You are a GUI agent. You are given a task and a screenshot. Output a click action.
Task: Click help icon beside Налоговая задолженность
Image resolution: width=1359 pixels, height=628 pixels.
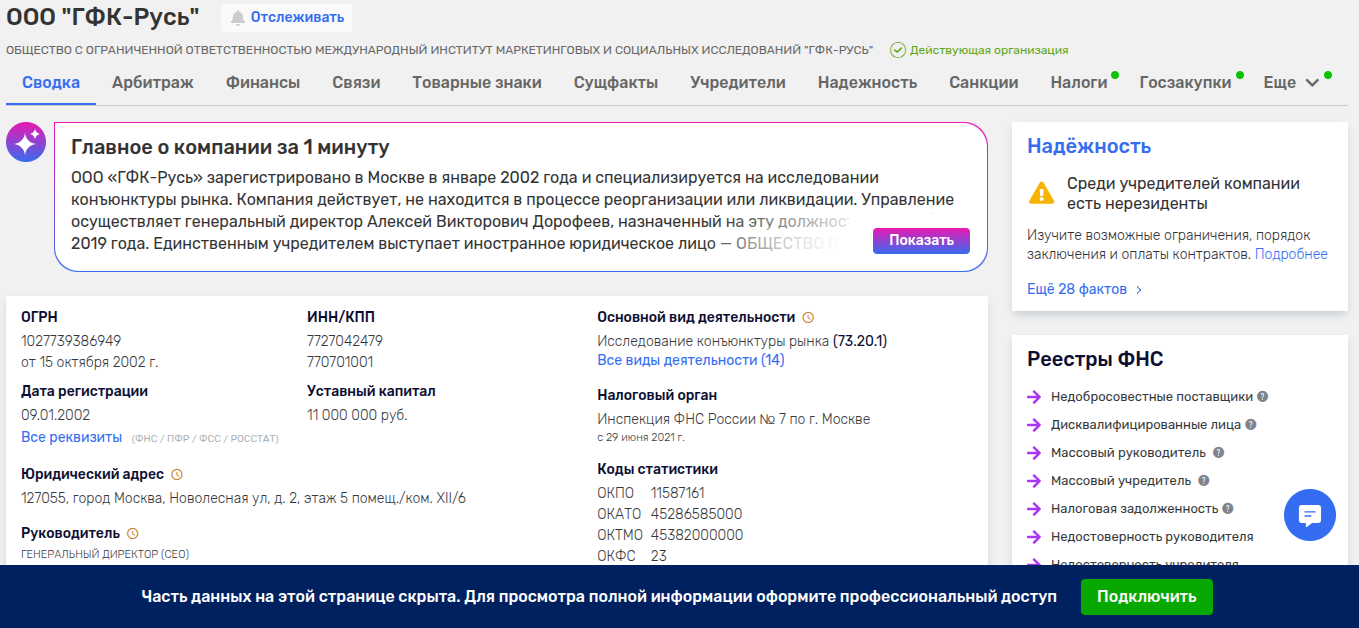(x=1228, y=508)
